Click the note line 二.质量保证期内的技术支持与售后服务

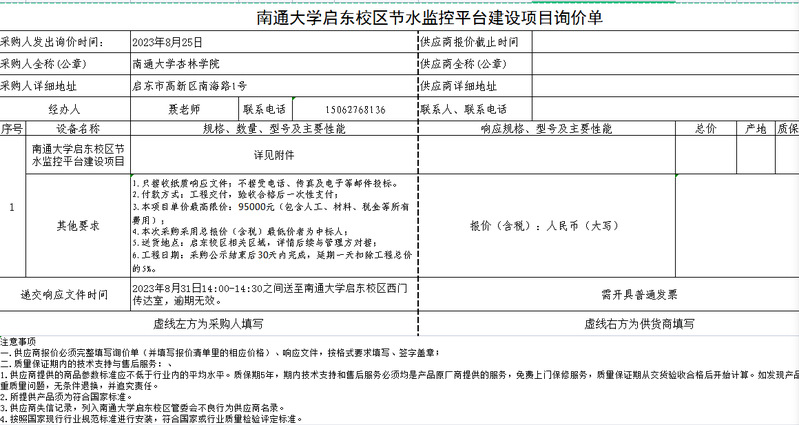pyautogui.click(x=86, y=364)
